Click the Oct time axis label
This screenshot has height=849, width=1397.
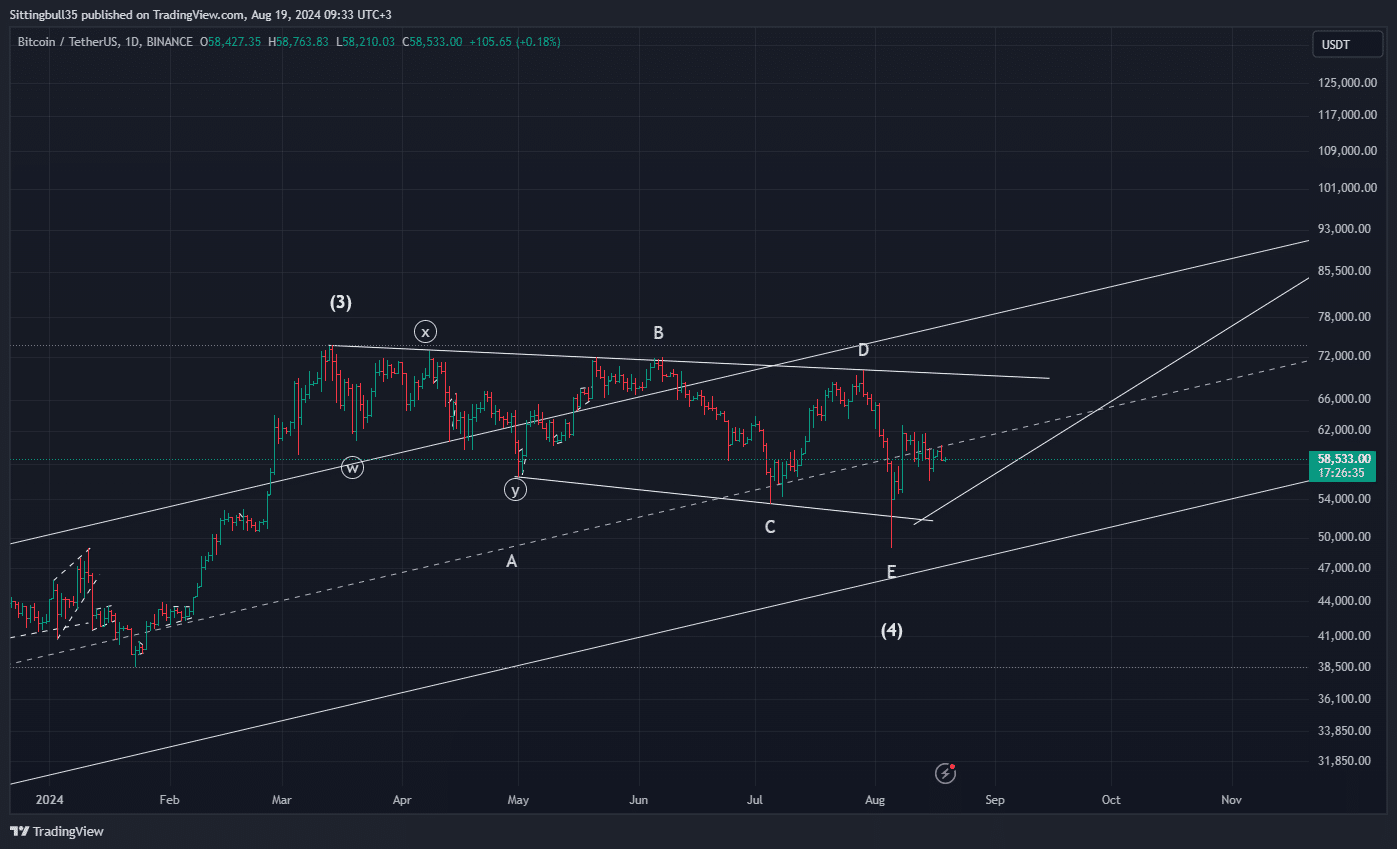[x=1110, y=800]
